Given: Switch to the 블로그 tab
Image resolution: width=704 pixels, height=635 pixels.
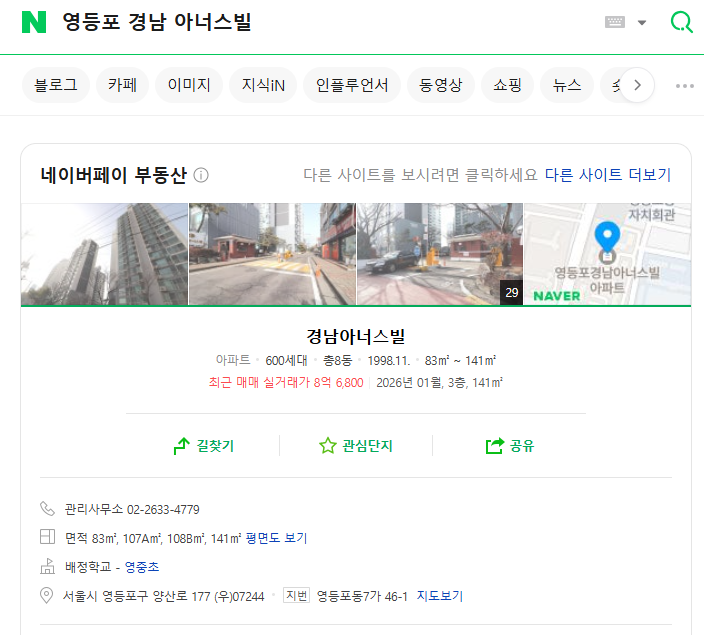Looking at the screenshot, I should click(56, 85).
